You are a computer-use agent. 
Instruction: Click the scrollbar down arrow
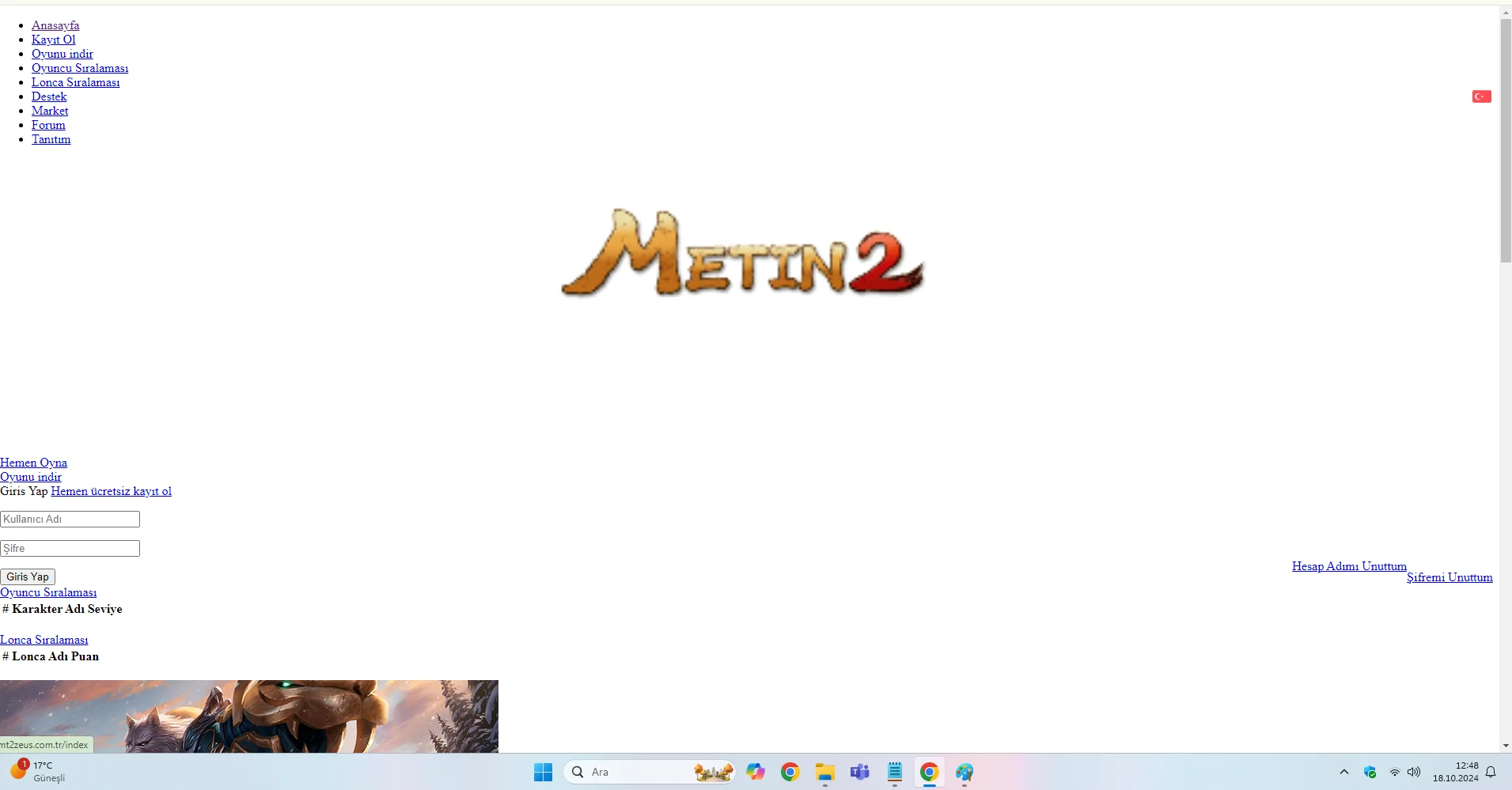click(x=1506, y=746)
